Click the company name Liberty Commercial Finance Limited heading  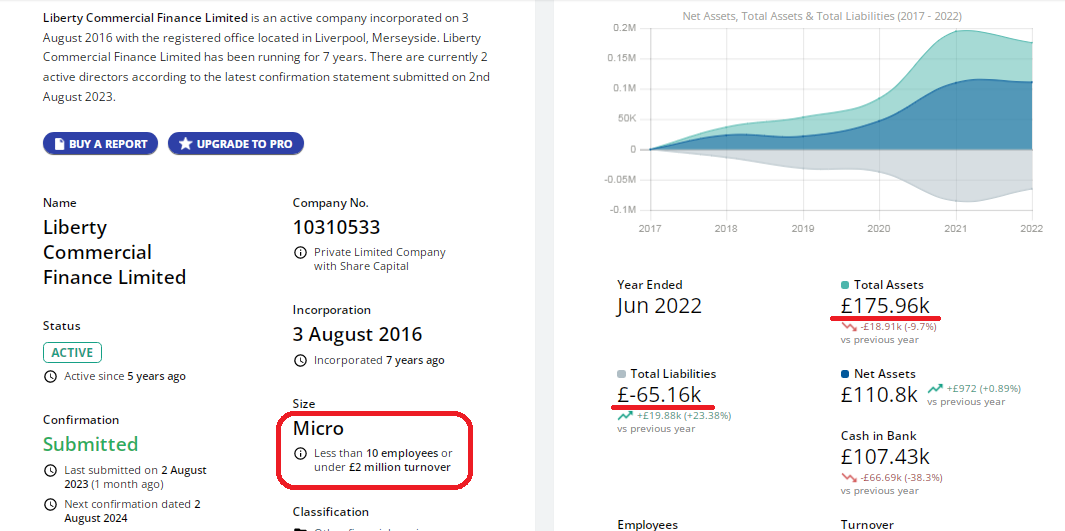(x=114, y=252)
